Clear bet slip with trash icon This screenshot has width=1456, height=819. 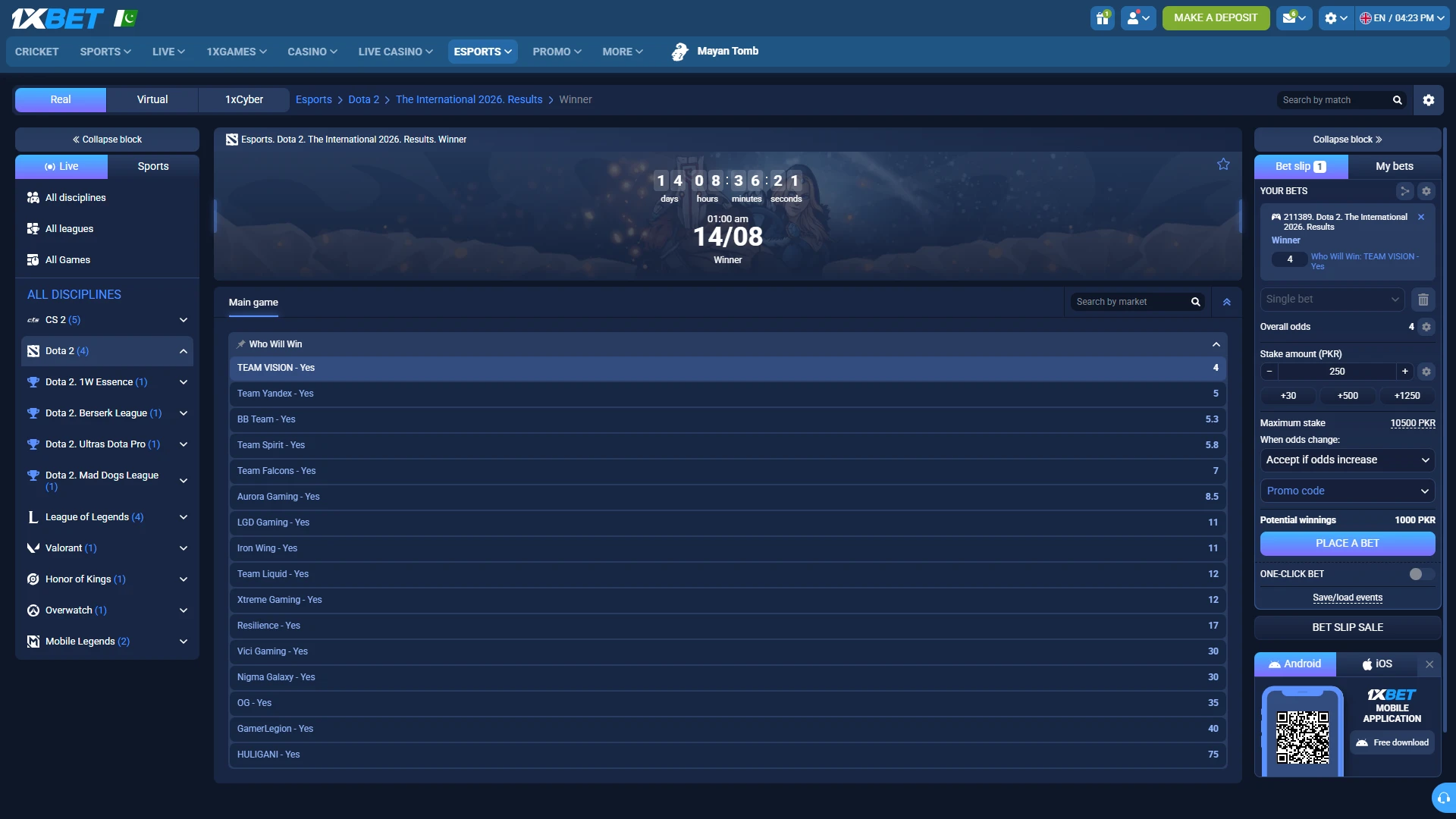click(1423, 300)
